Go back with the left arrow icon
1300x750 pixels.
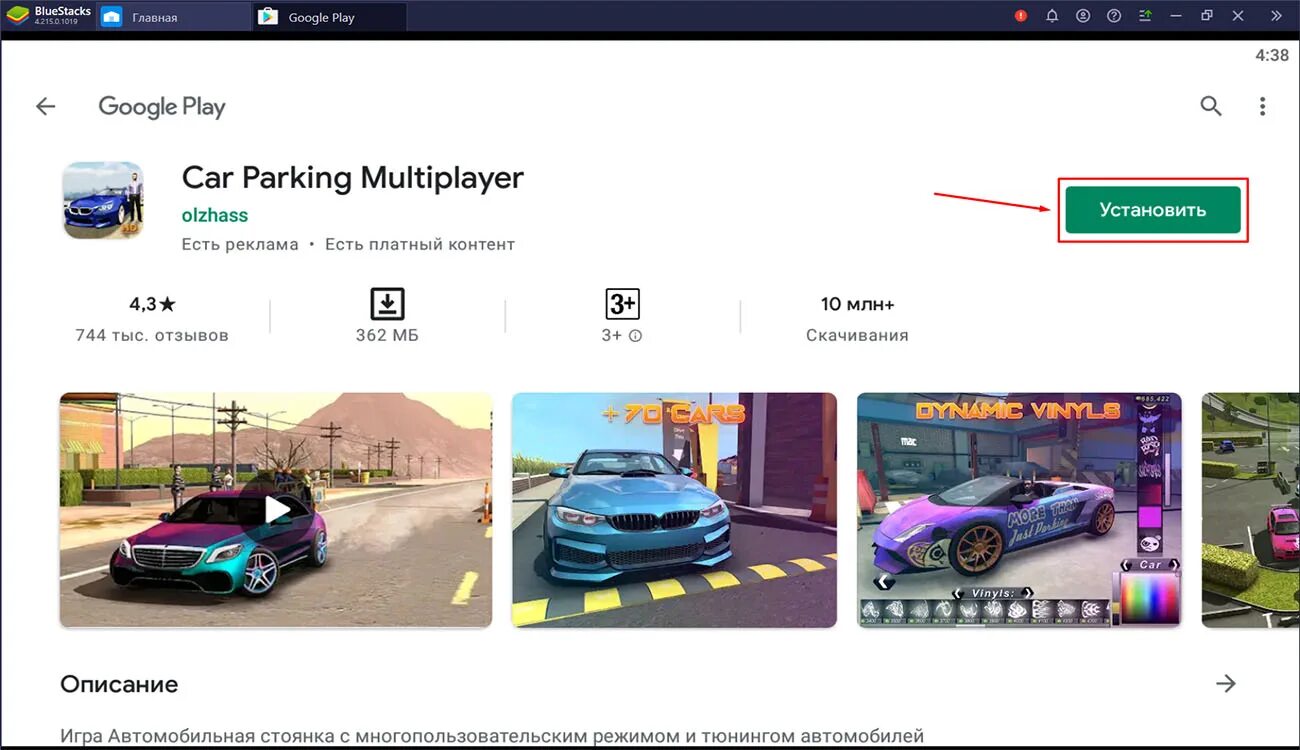pyautogui.click(x=46, y=106)
